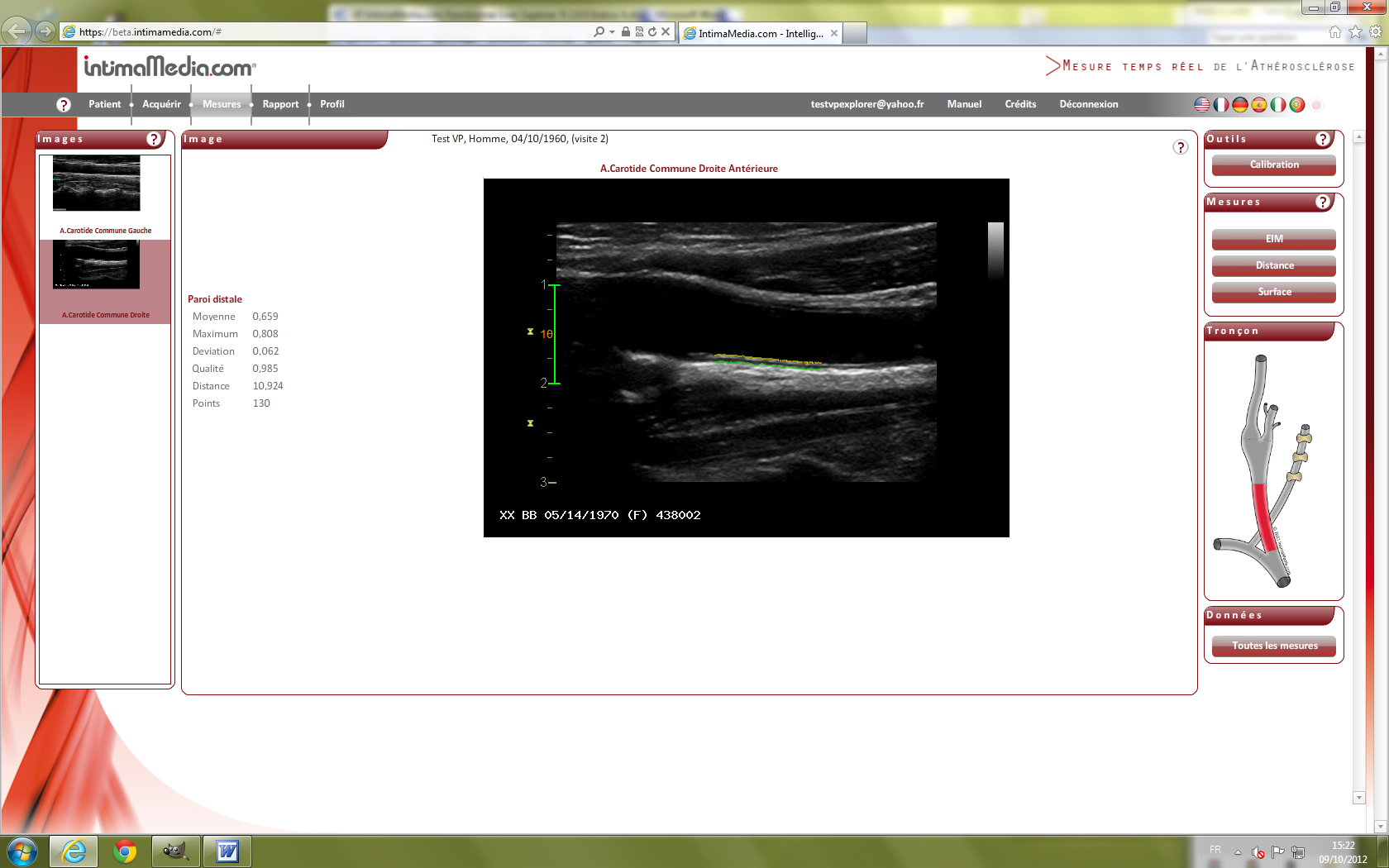Switch to the Italian flag language

pos(1277,105)
